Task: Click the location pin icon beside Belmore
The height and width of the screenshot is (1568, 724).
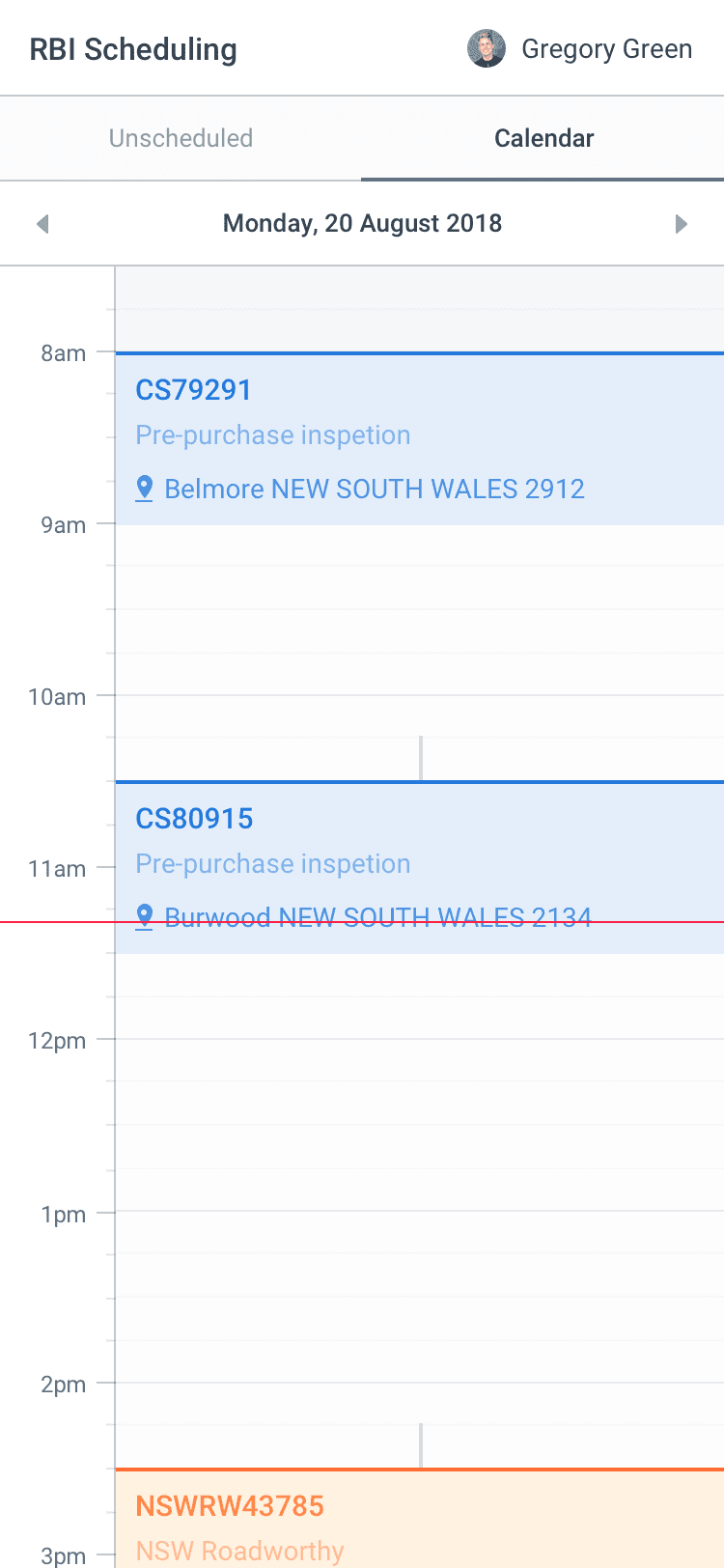Action: tap(145, 489)
